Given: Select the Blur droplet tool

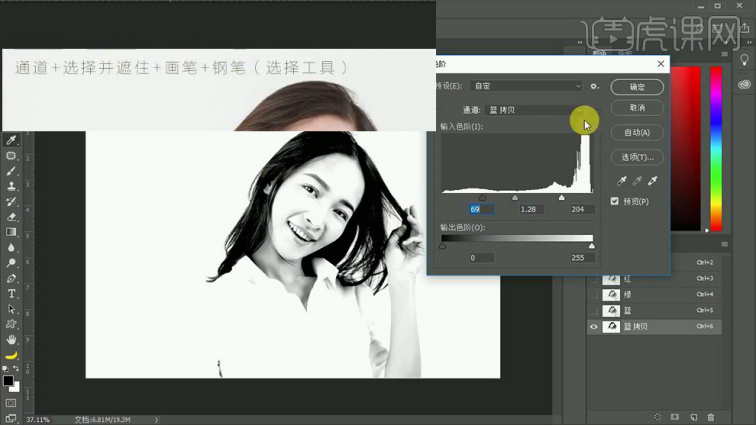Looking at the screenshot, I should pos(11,248).
